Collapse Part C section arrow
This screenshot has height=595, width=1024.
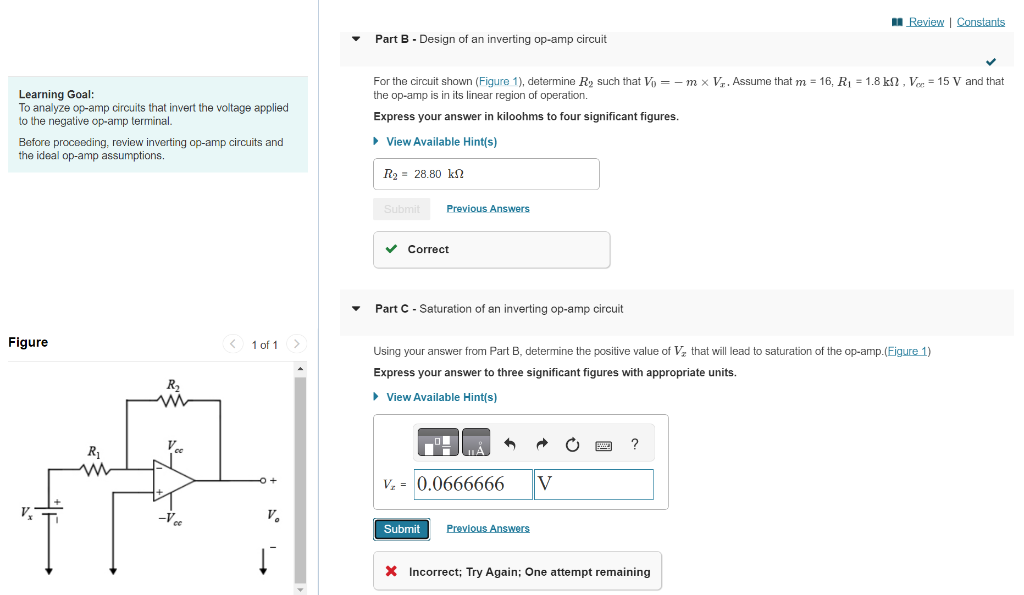tap(355, 309)
